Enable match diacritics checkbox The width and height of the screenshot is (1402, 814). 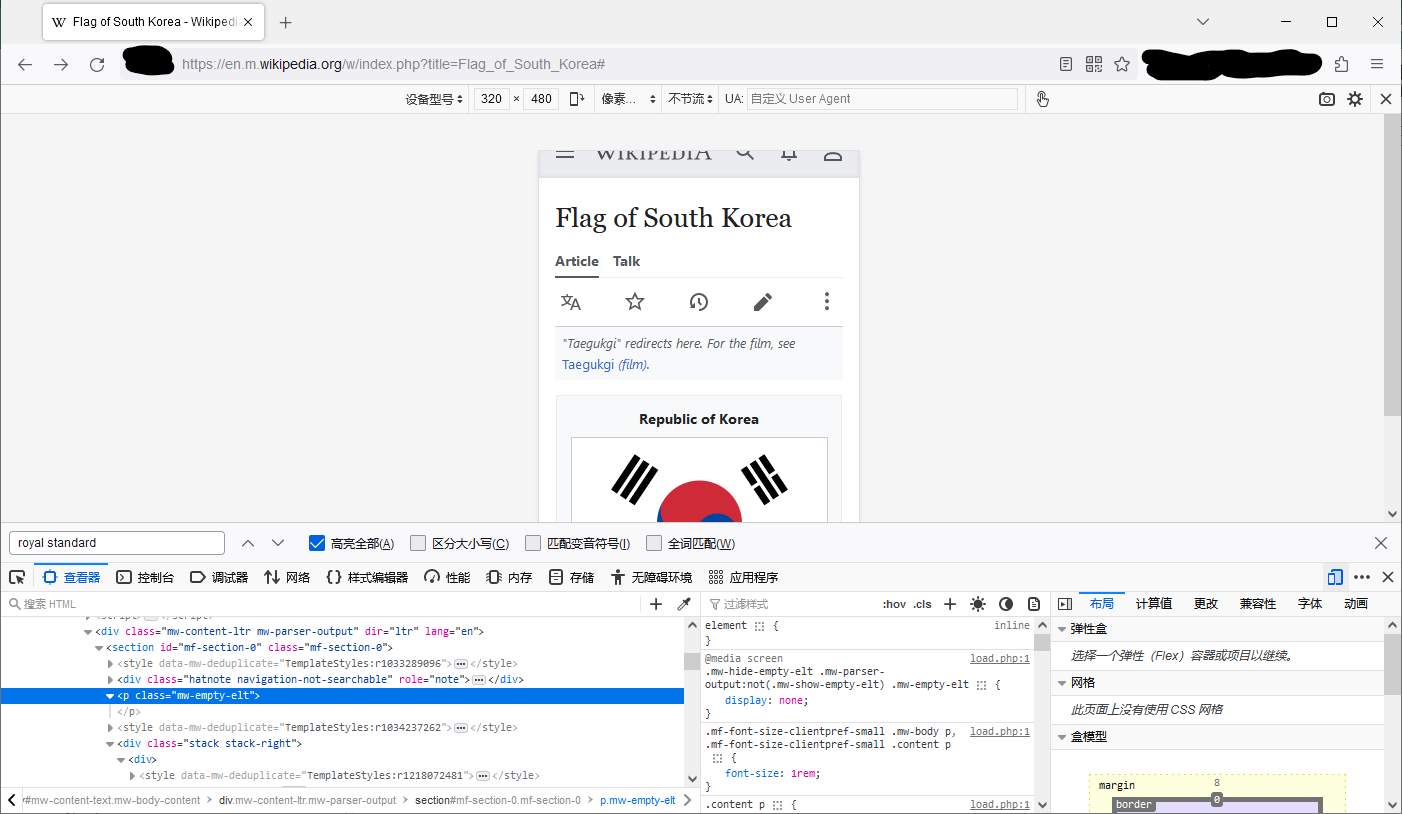tap(533, 543)
